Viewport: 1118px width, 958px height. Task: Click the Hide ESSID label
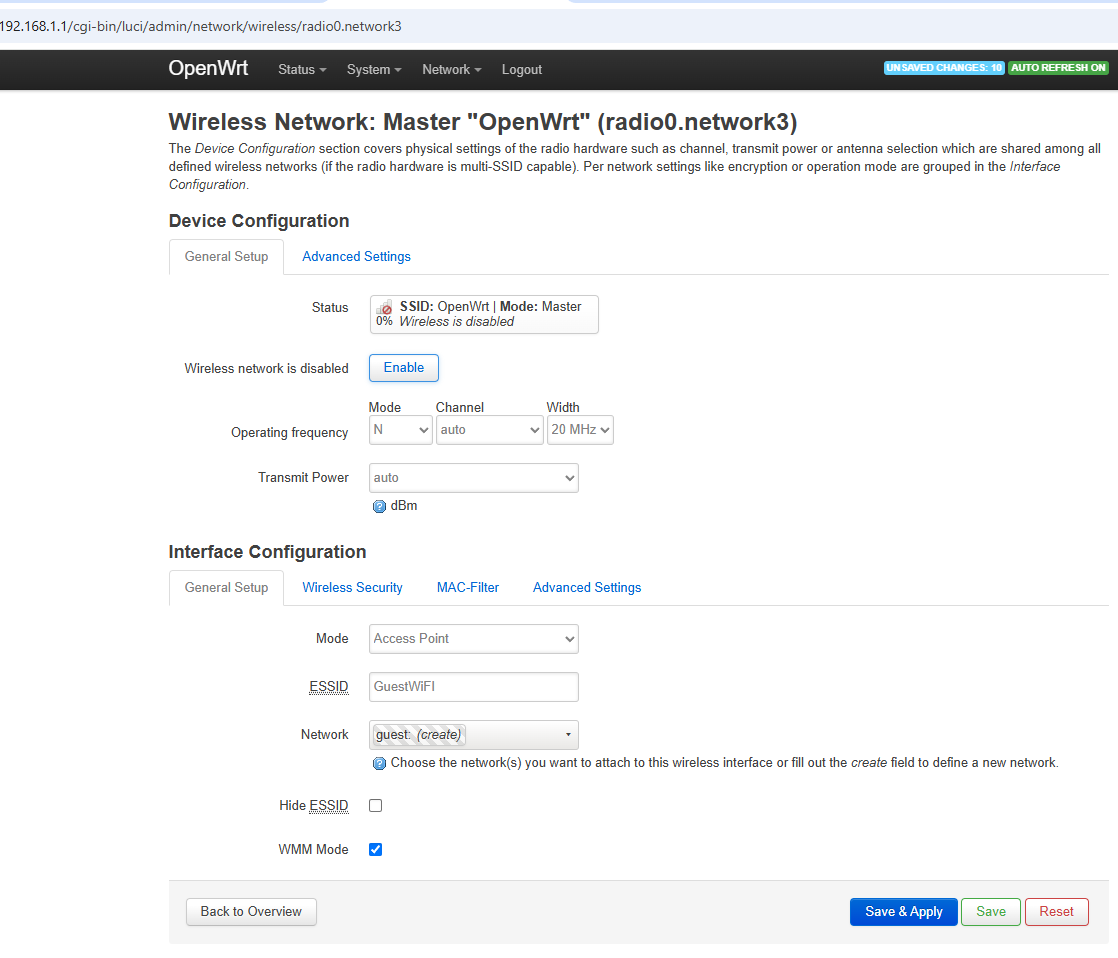coord(314,805)
